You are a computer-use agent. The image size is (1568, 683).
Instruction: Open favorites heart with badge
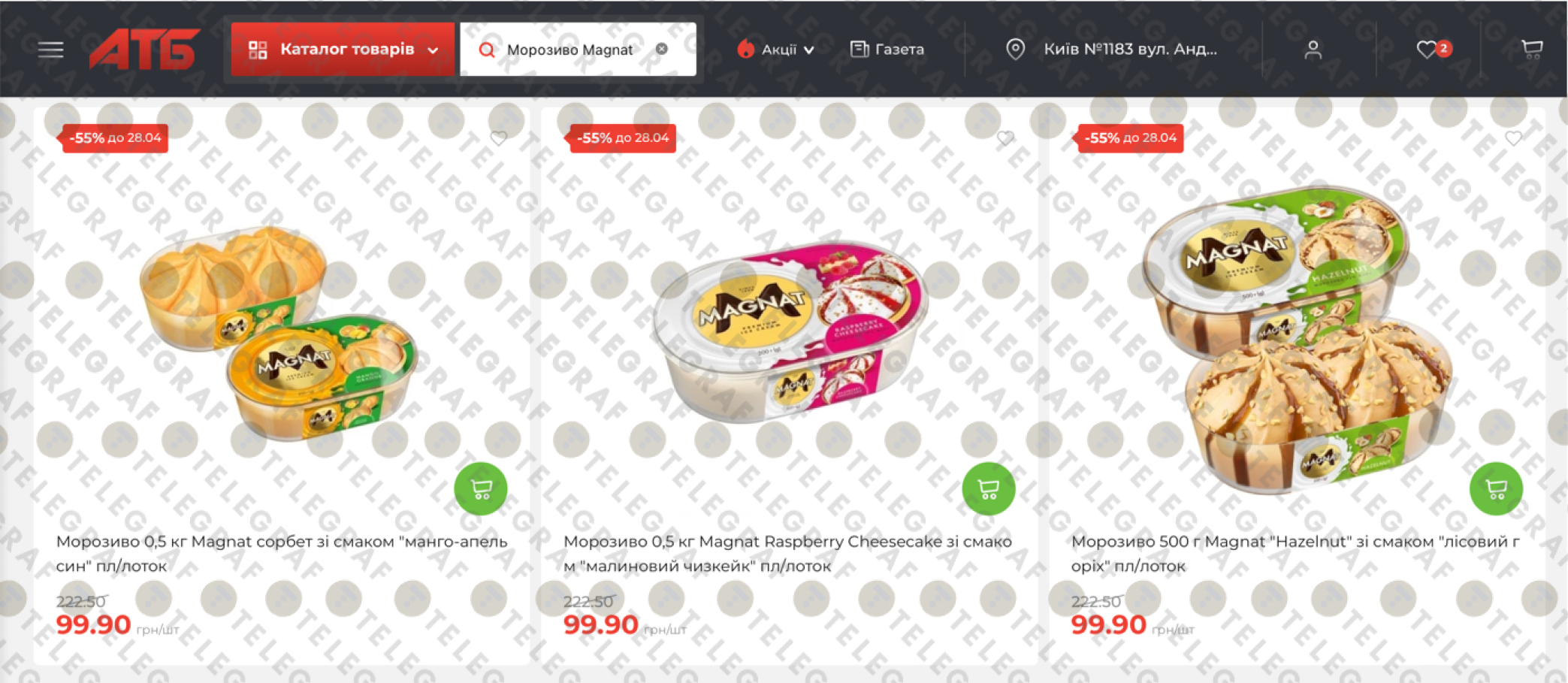[1433, 50]
